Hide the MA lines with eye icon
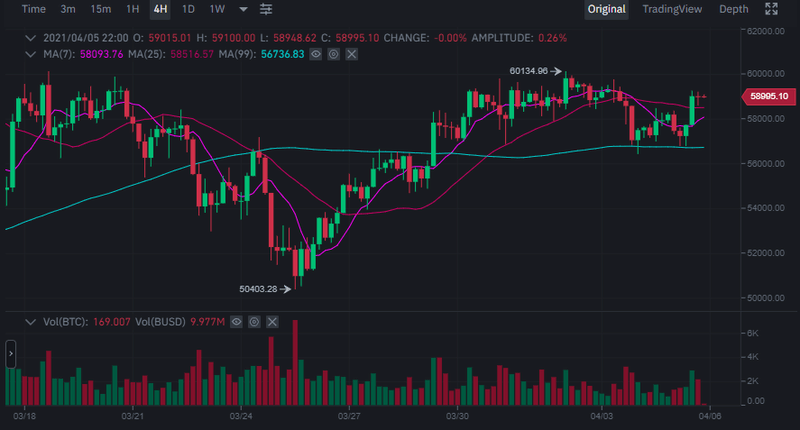Image resolution: width=800 pixels, height=430 pixels. pyautogui.click(x=315, y=52)
